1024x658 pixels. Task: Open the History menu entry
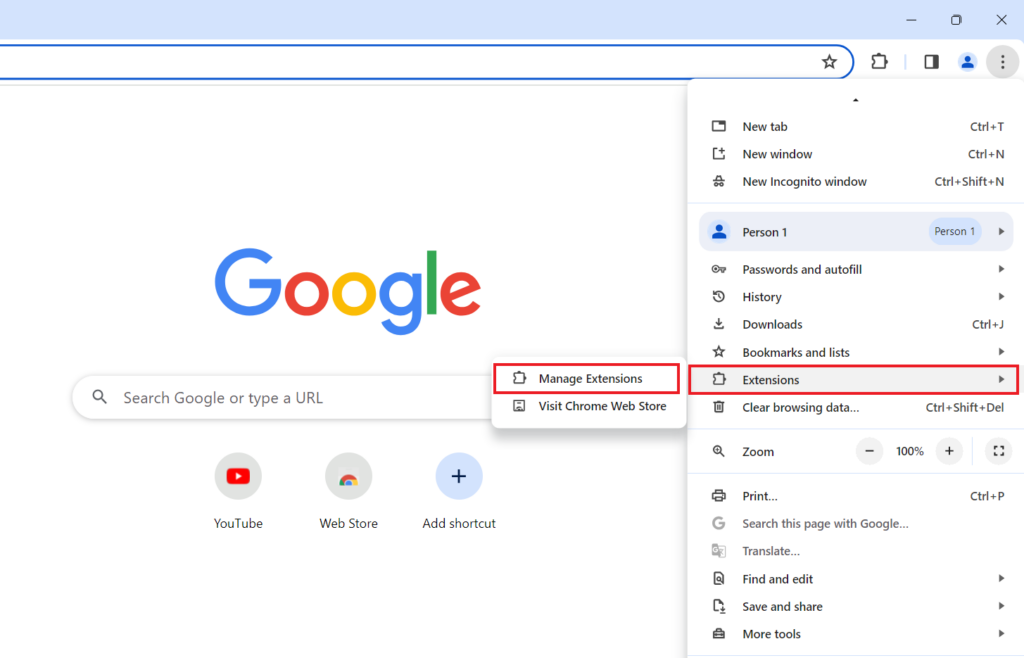click(x=856, y=297)
